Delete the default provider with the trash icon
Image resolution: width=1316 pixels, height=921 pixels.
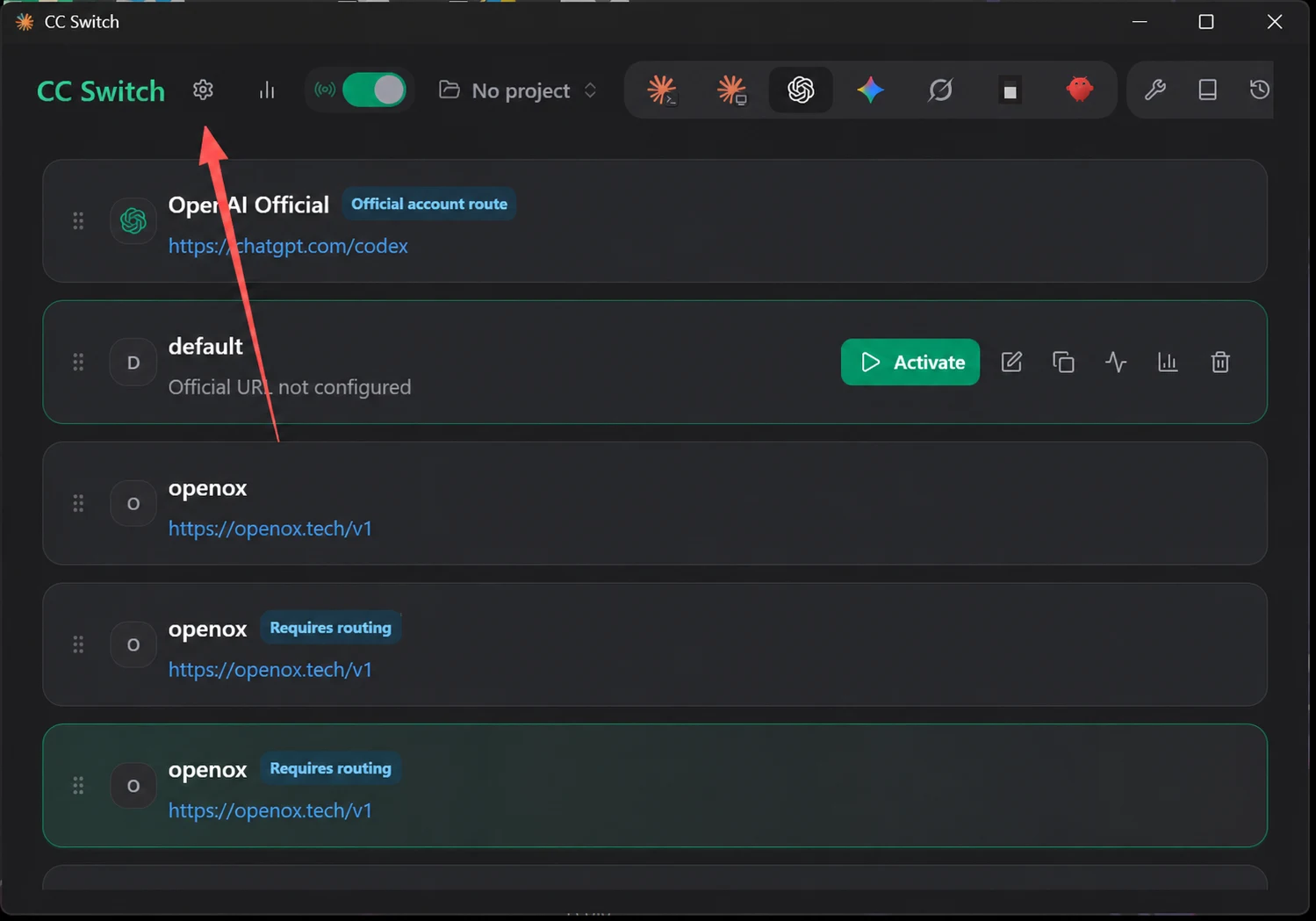tap(1220, 362)
